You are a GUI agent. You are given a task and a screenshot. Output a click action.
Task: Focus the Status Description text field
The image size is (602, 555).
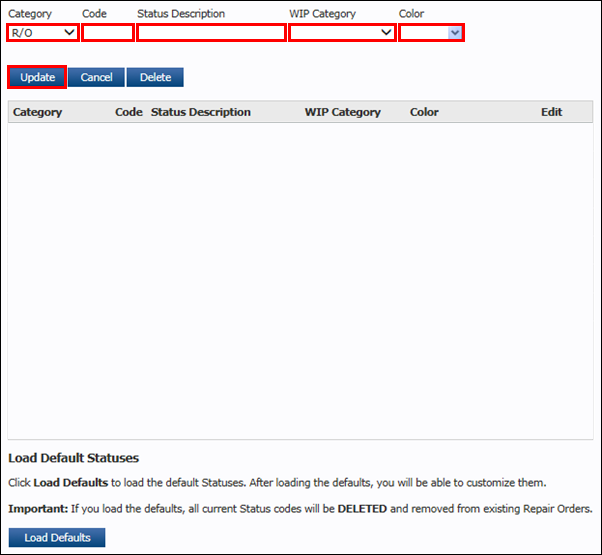pos(212,33)
